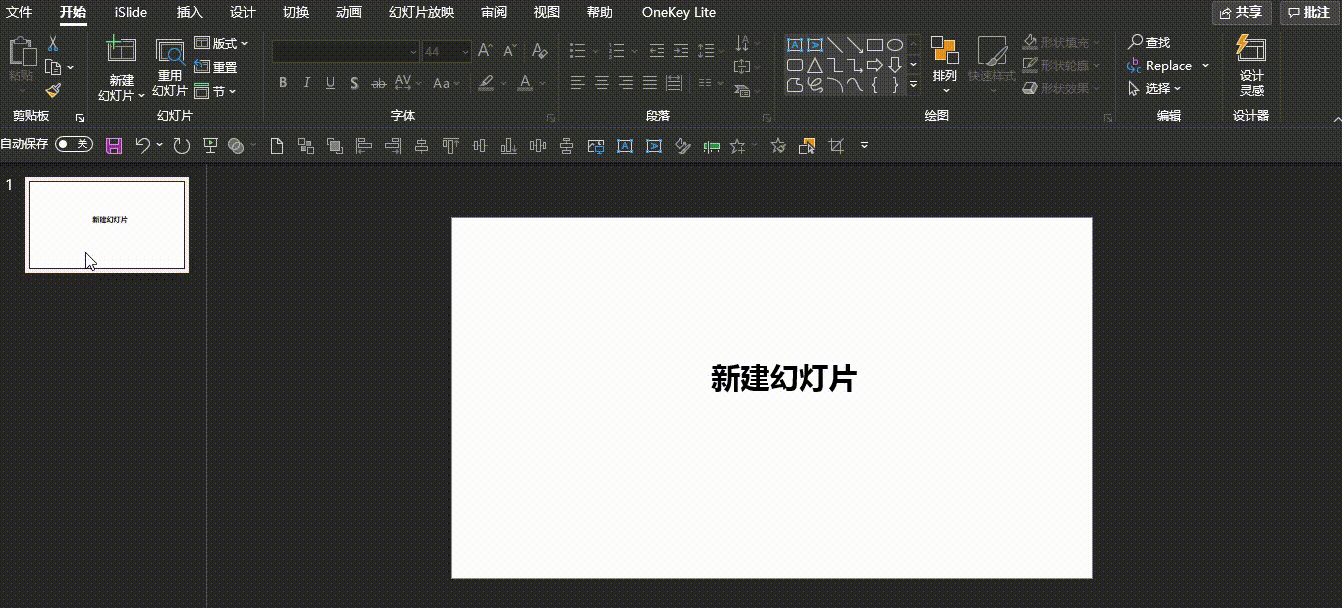Click the clear formatting icon
Image resolution: width=1342 pixels, height=608 pixels.
pyautogui.click(x=539, y=51)
